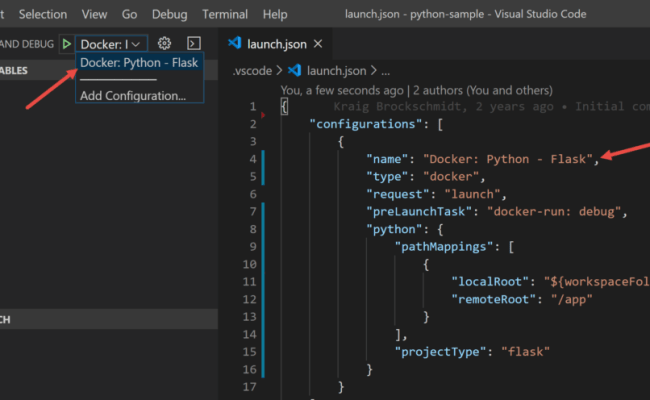The image size is (650, 400).
Task: Click the "docker-run: debug" value
Action: [554, 212]
